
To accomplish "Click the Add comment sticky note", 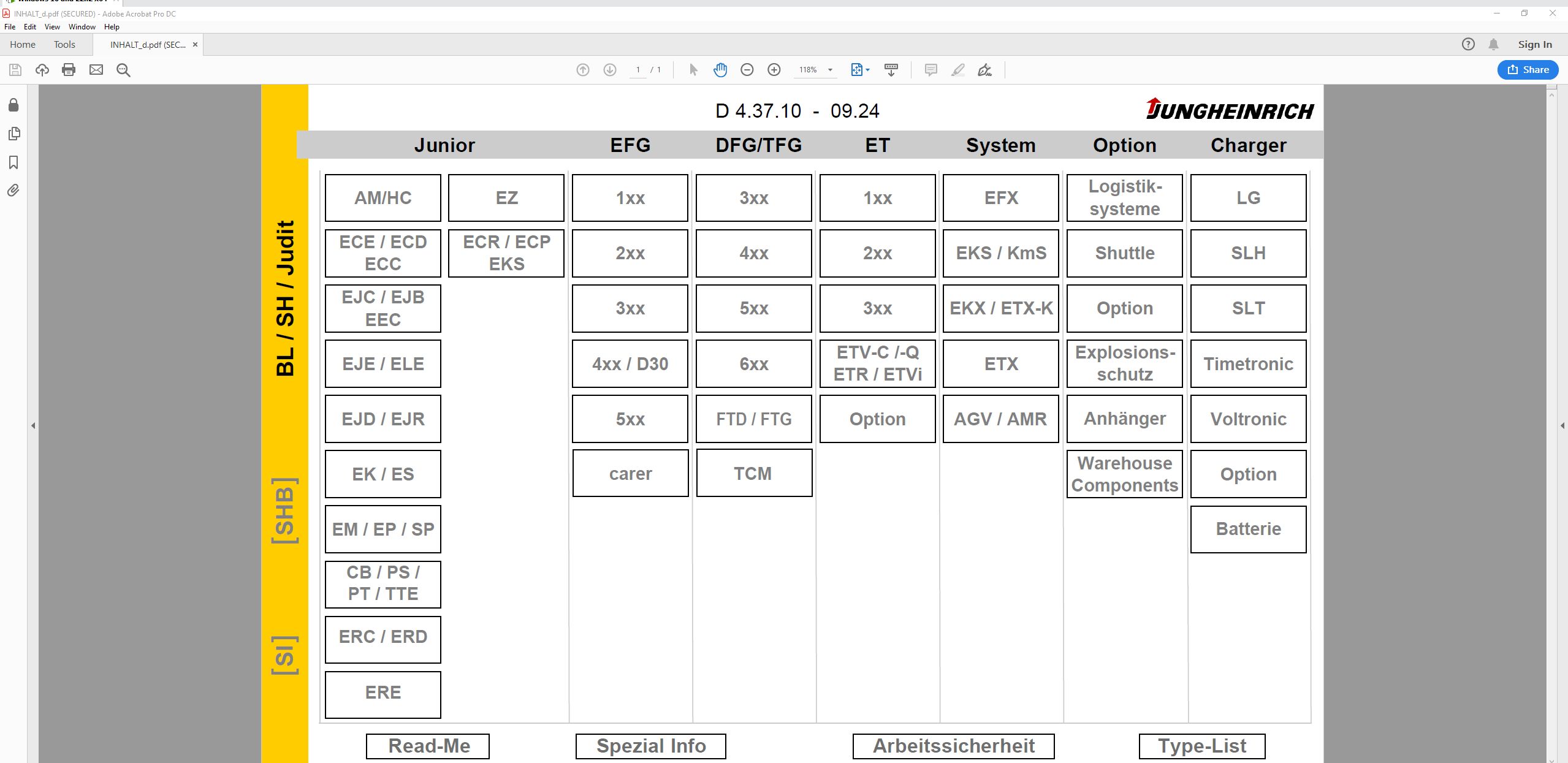I will coord(931,70).
